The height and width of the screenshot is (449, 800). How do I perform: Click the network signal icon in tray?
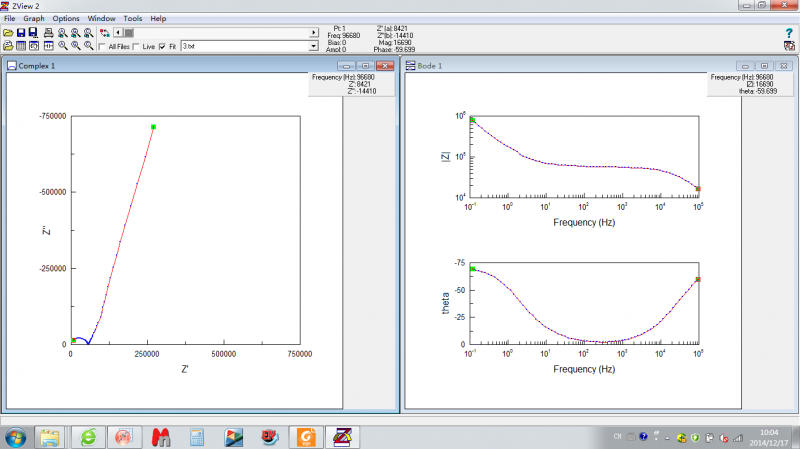coord(738,438)
